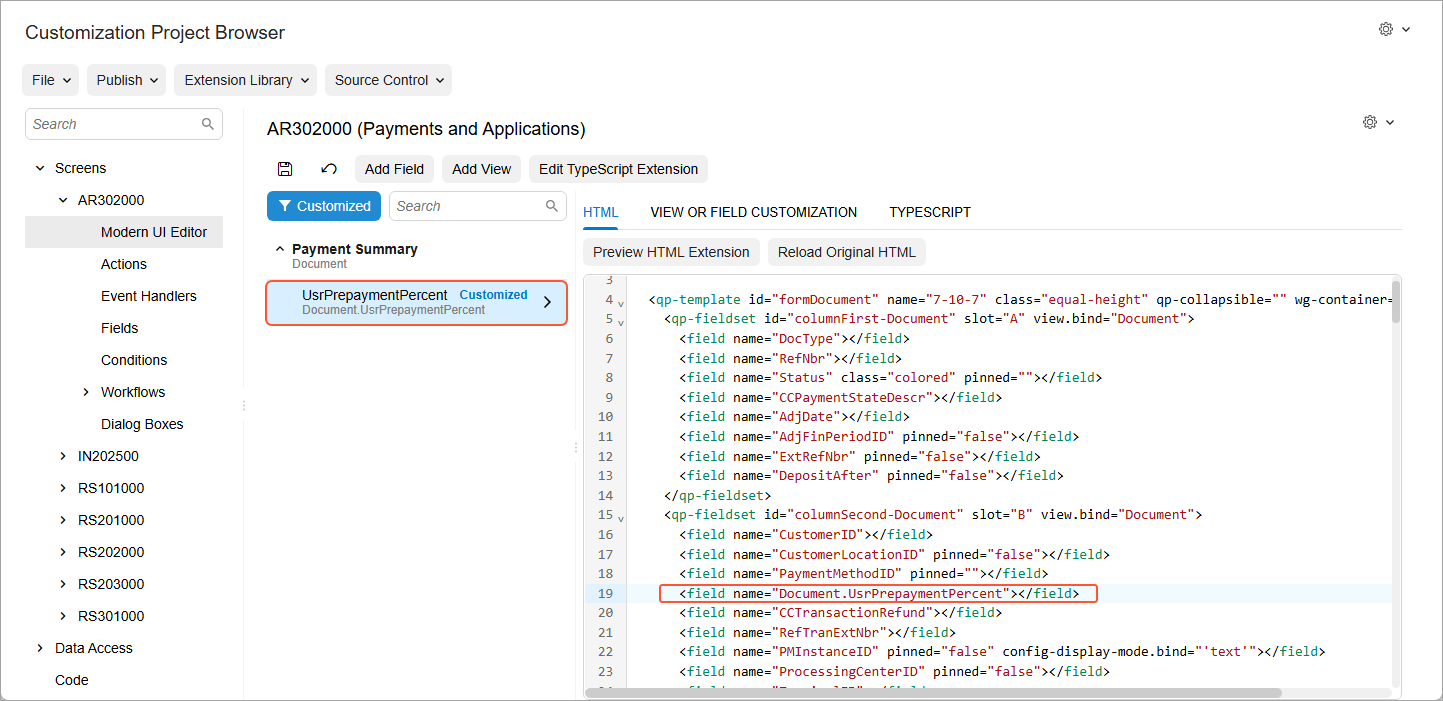Click magnifier icon in left navigation search

pyautogui.click(x=208, y=124)
